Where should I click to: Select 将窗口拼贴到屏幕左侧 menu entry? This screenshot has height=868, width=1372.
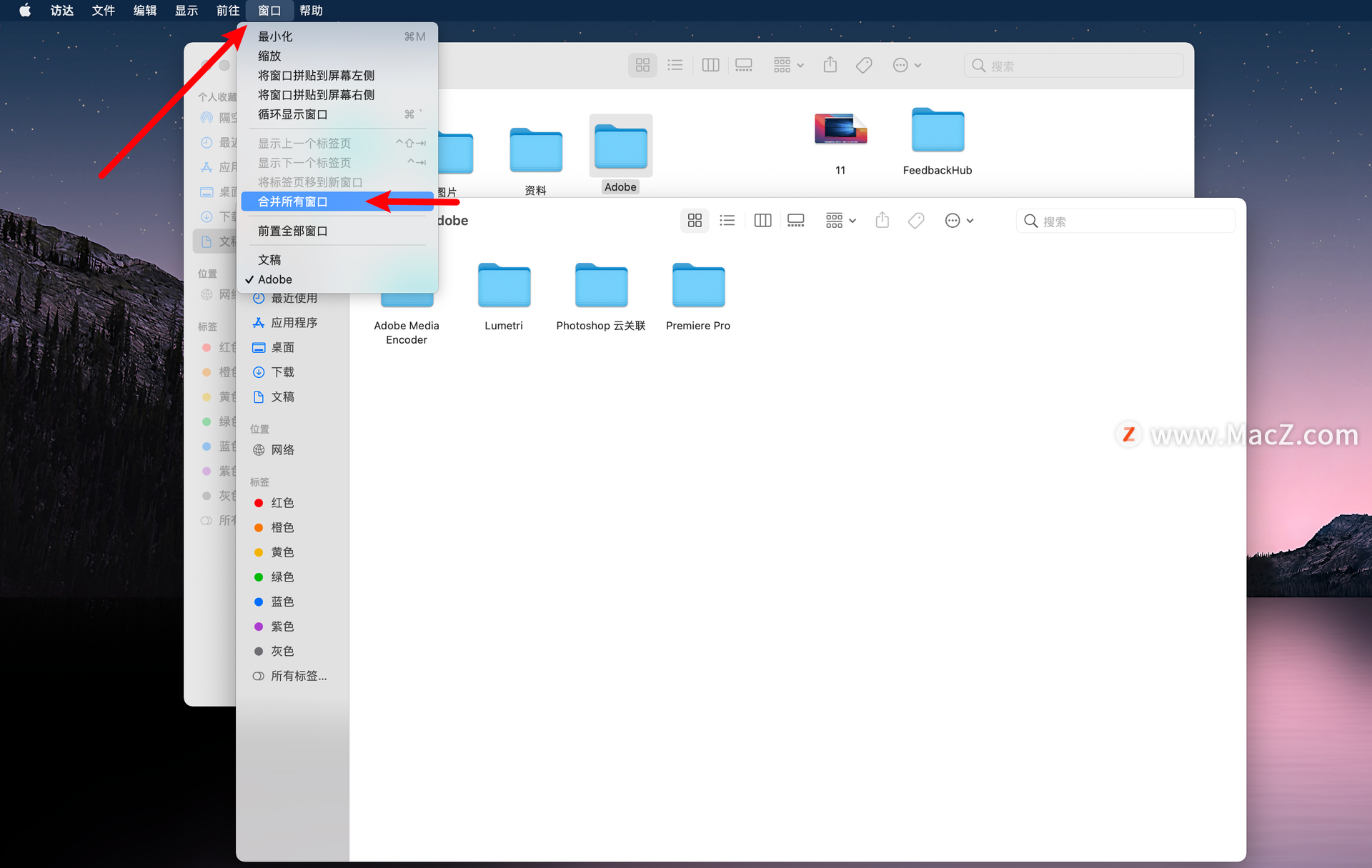337,75
